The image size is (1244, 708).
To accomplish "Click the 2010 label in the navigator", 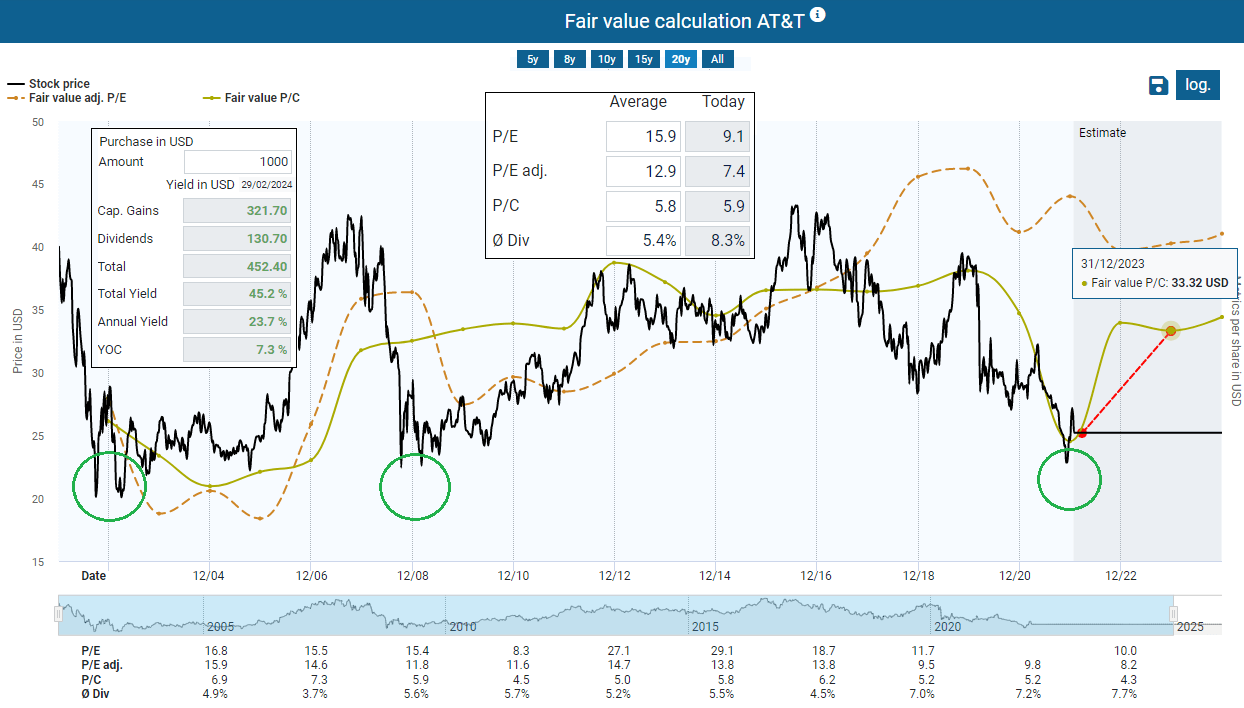I will pos(462,626).
